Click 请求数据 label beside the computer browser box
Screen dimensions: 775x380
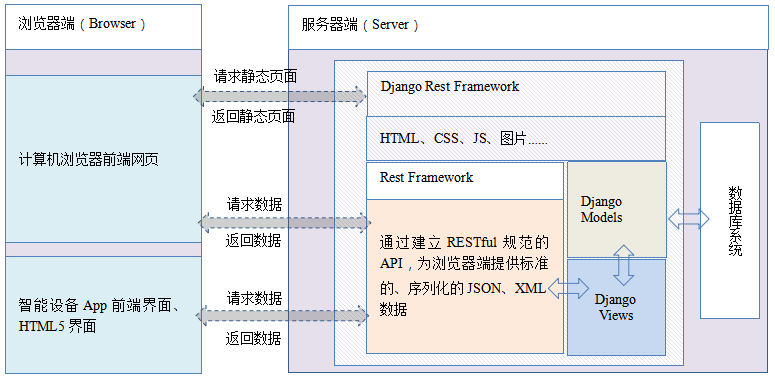(254, 204)
